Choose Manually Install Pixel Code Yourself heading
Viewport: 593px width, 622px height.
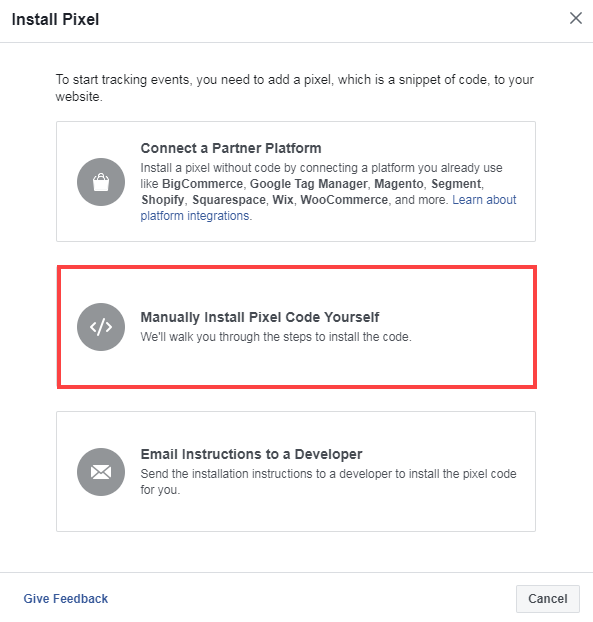point(260,317)
